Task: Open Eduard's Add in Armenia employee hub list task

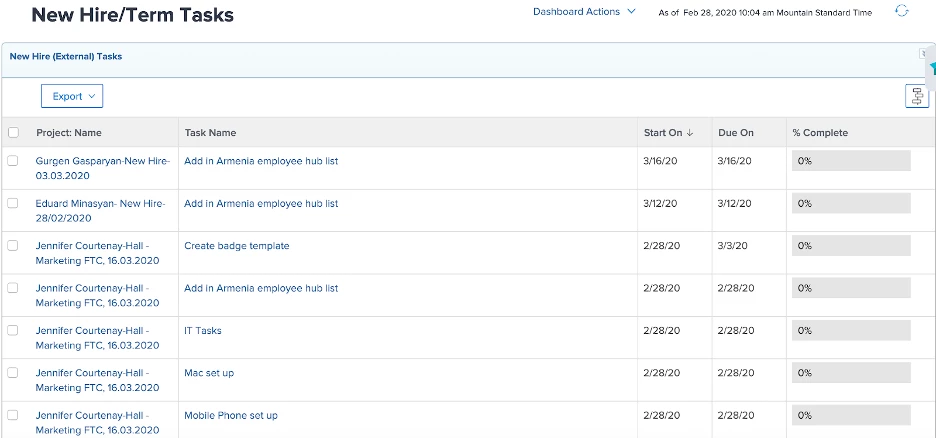Action: point(261,203)
